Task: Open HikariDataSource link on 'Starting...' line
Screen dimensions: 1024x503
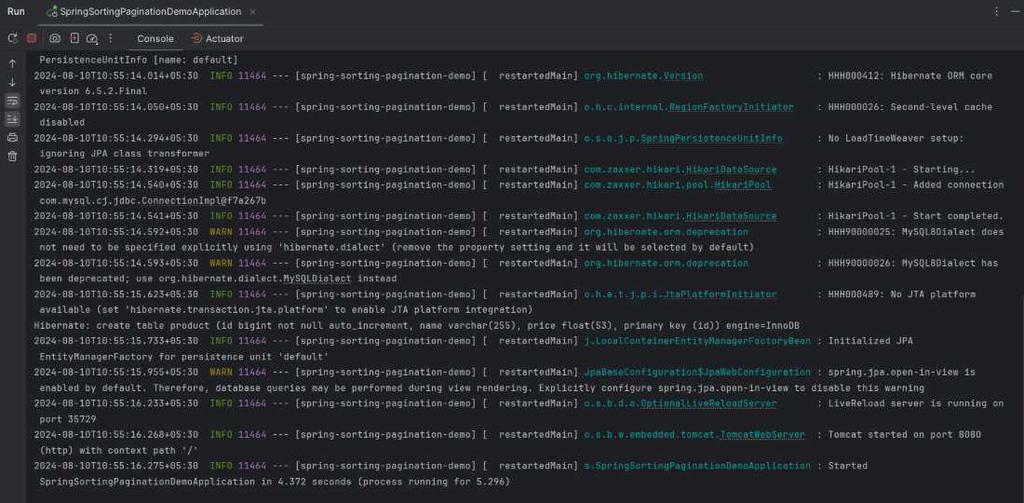Action: click(x=731, y=170)
